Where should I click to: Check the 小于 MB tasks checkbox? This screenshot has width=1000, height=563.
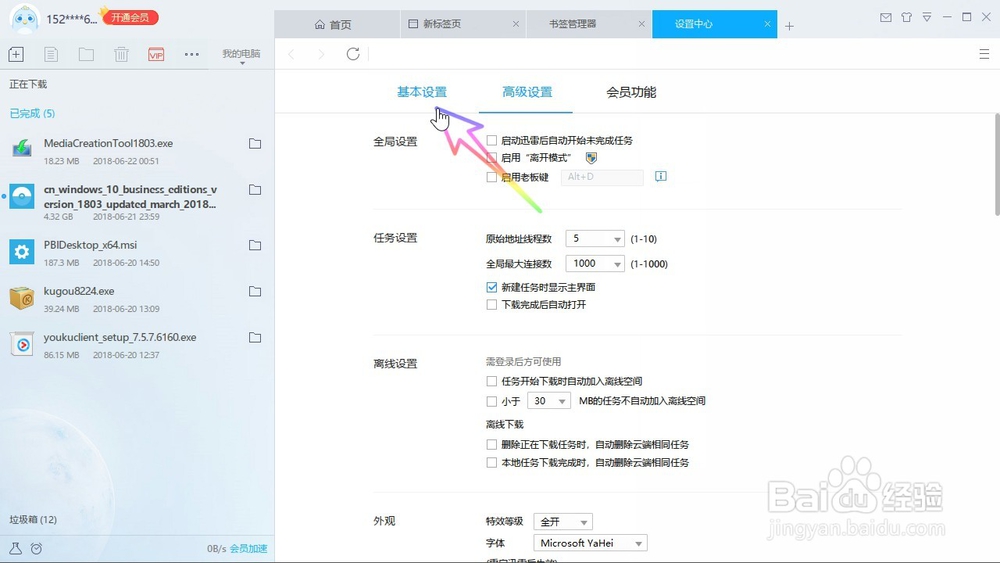[x=492, y=401]
